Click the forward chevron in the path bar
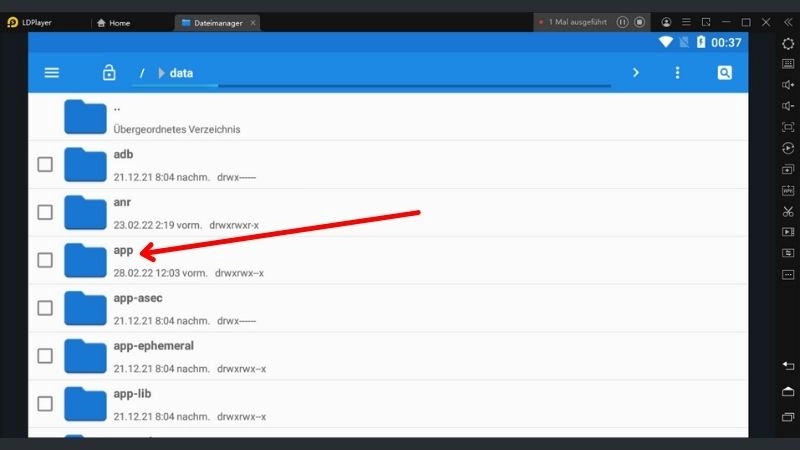The image size is (800, 450). 636,72
